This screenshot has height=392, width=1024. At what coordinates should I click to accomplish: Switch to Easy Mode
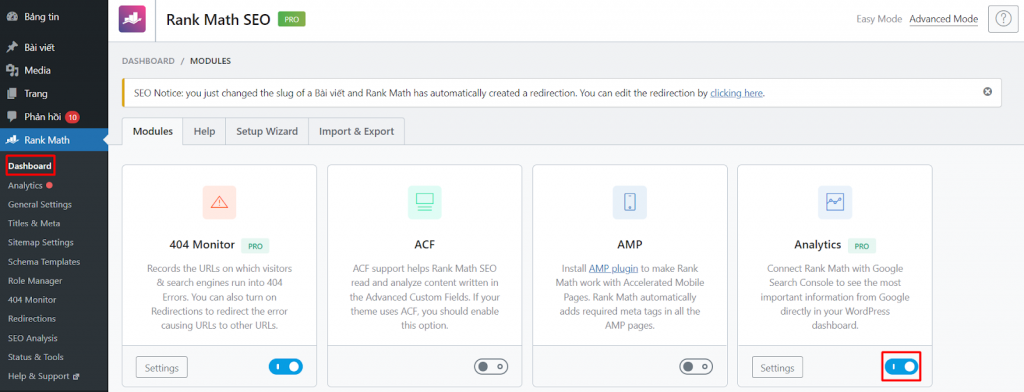(x=879, y=19)
